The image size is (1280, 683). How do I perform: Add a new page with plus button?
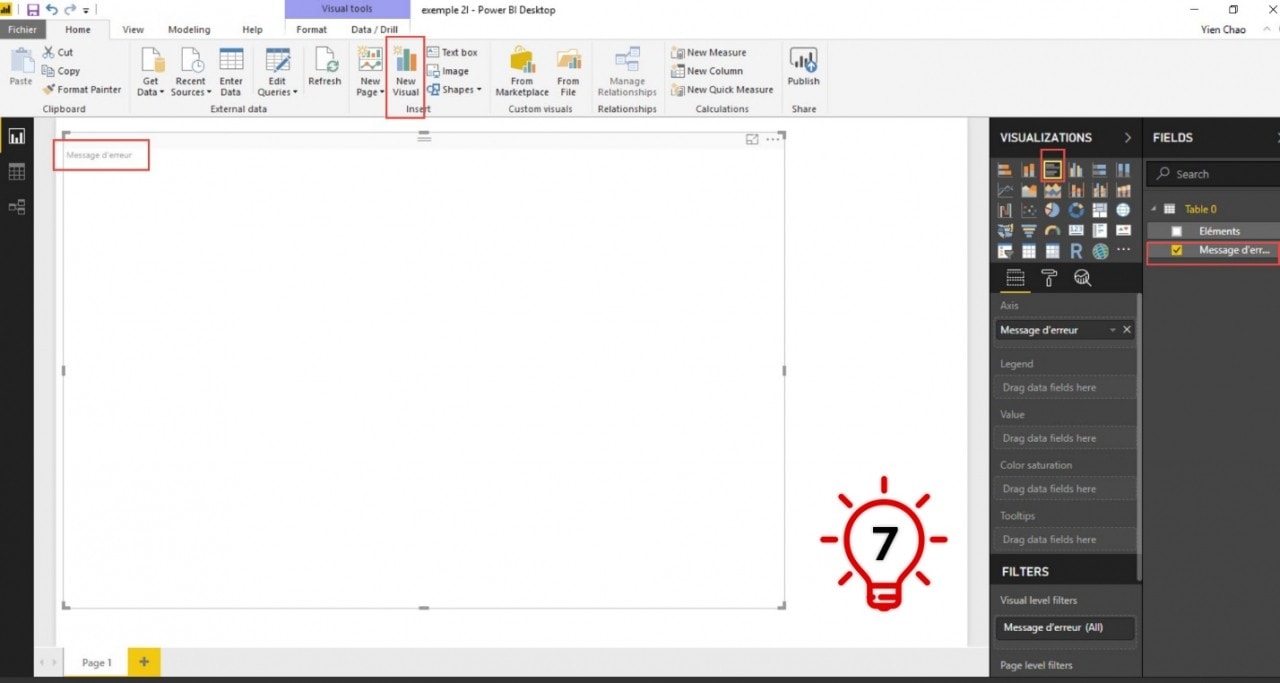click(x=144, y=662)
